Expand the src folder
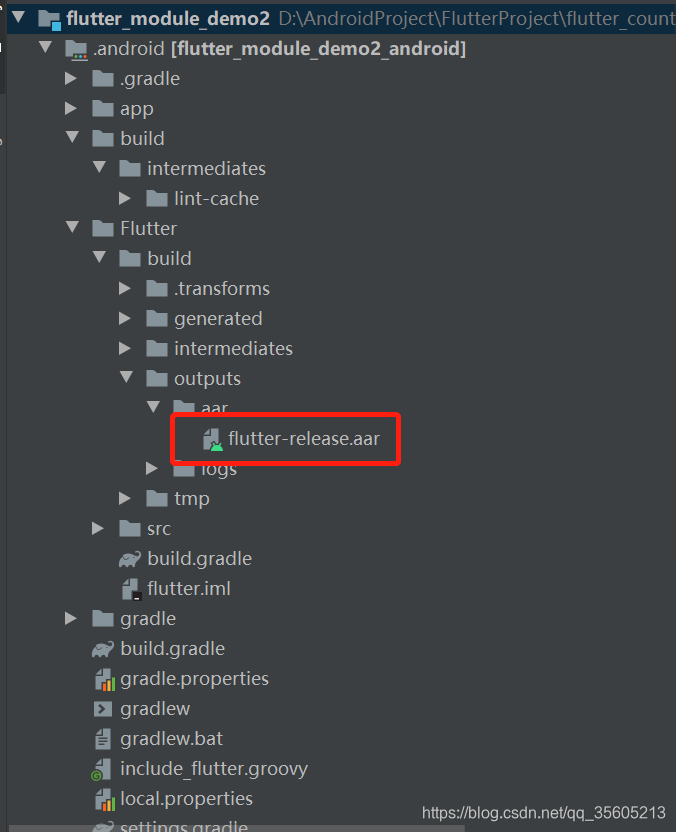The height and width of the screenshot is (832, 676). [x=97, y=528]
